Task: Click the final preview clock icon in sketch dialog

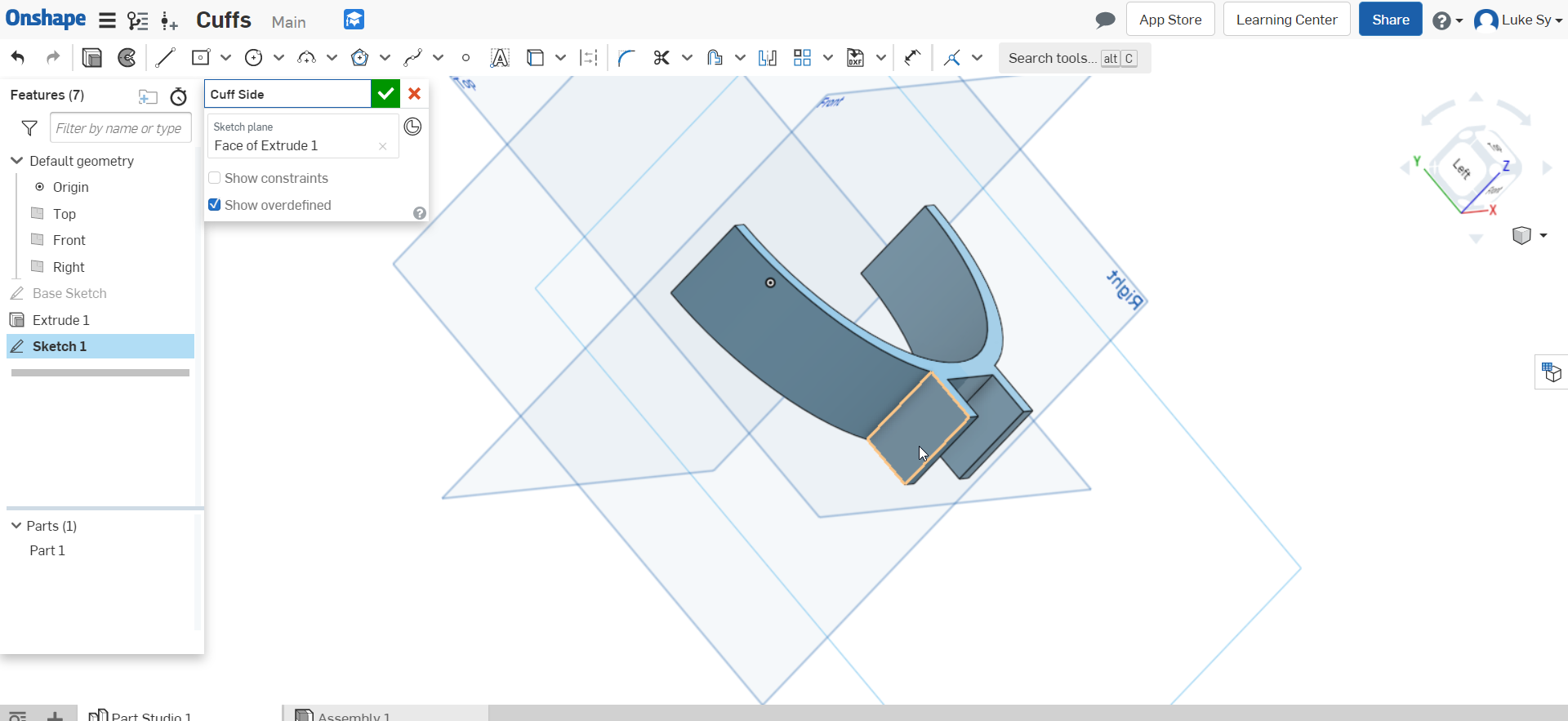Action: 413,127
